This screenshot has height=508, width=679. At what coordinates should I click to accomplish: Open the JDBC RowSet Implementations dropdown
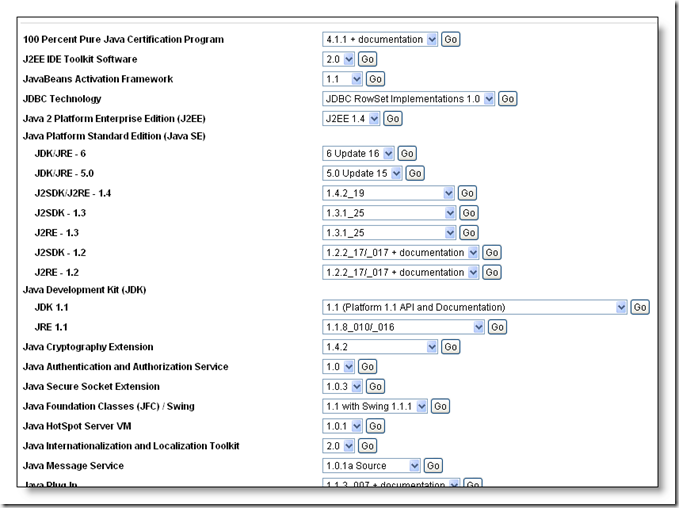point(408,99)
